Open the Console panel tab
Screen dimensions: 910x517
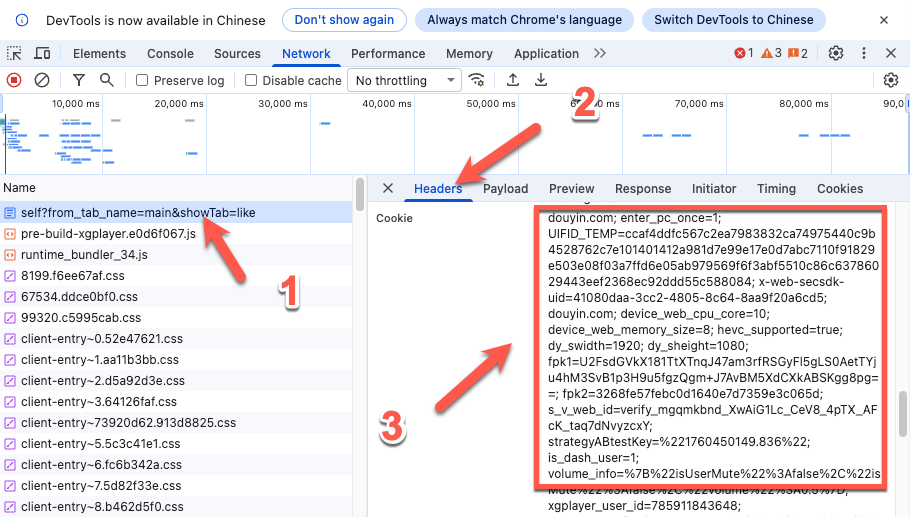click(170, 54)
